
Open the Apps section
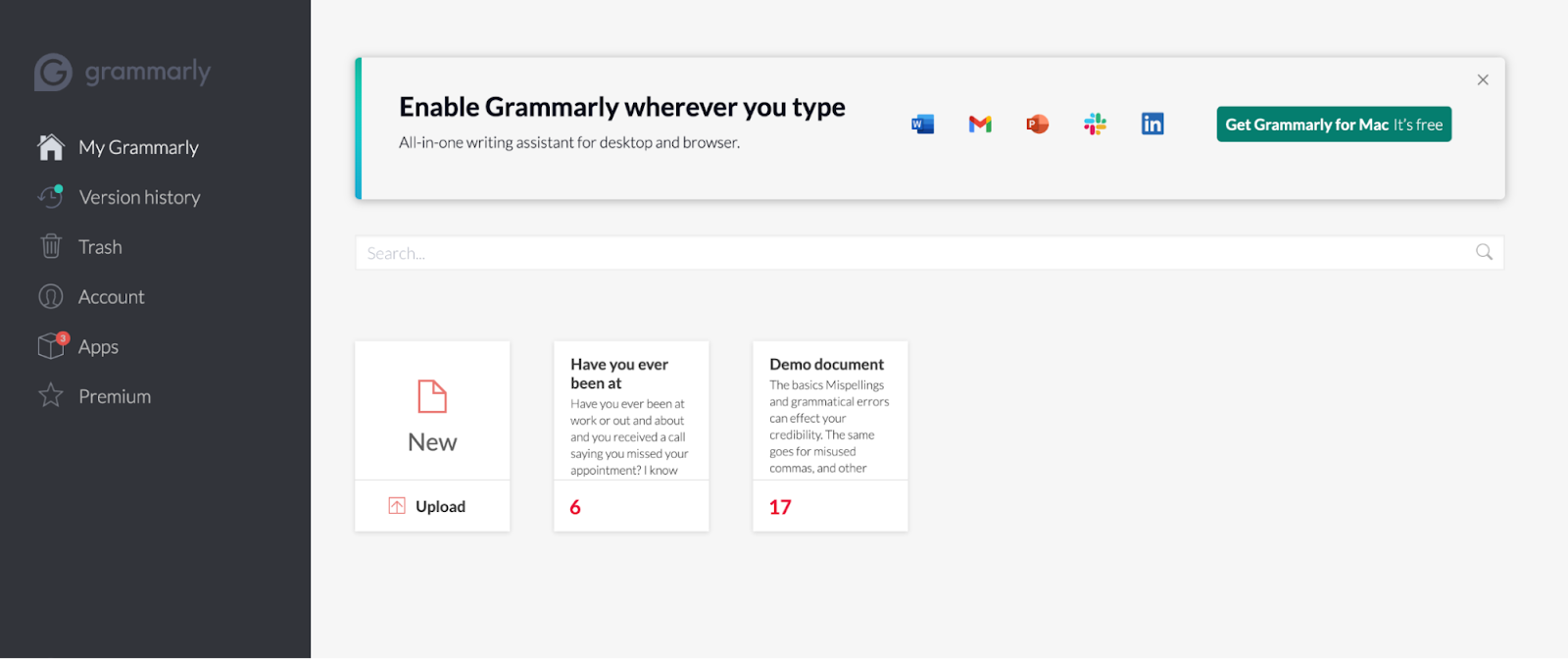tap(98, 347)
